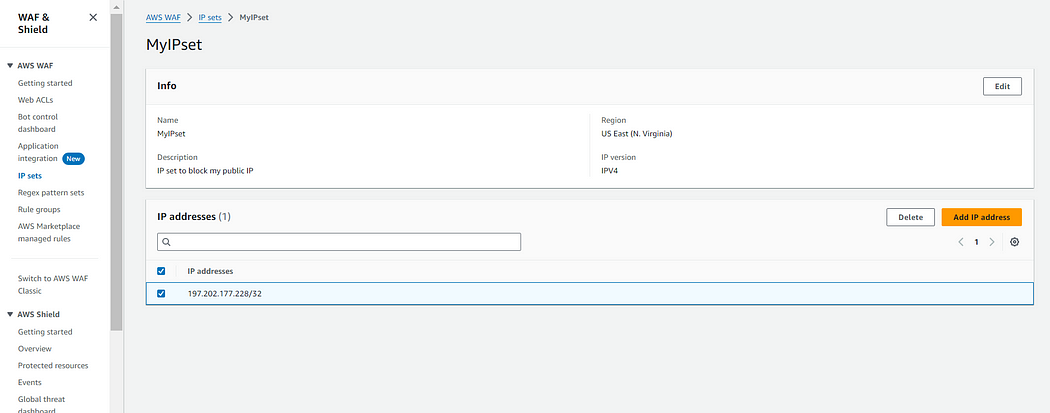Open Rule groups in sidebar
The height and width of the screenshot is (413, 1050).
[x=39, y=210]
